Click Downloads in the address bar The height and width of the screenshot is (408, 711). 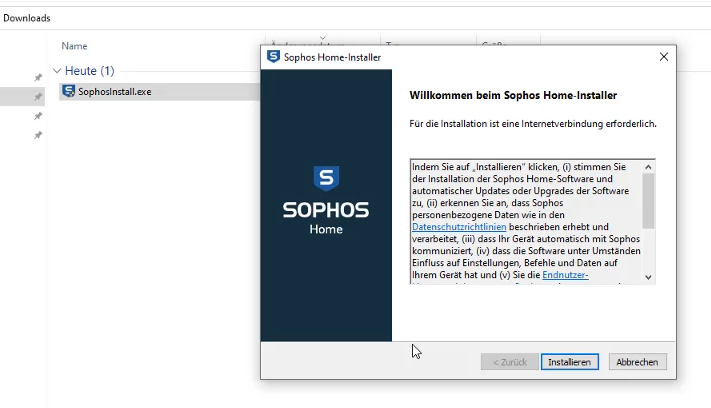[x=27, y=18]
